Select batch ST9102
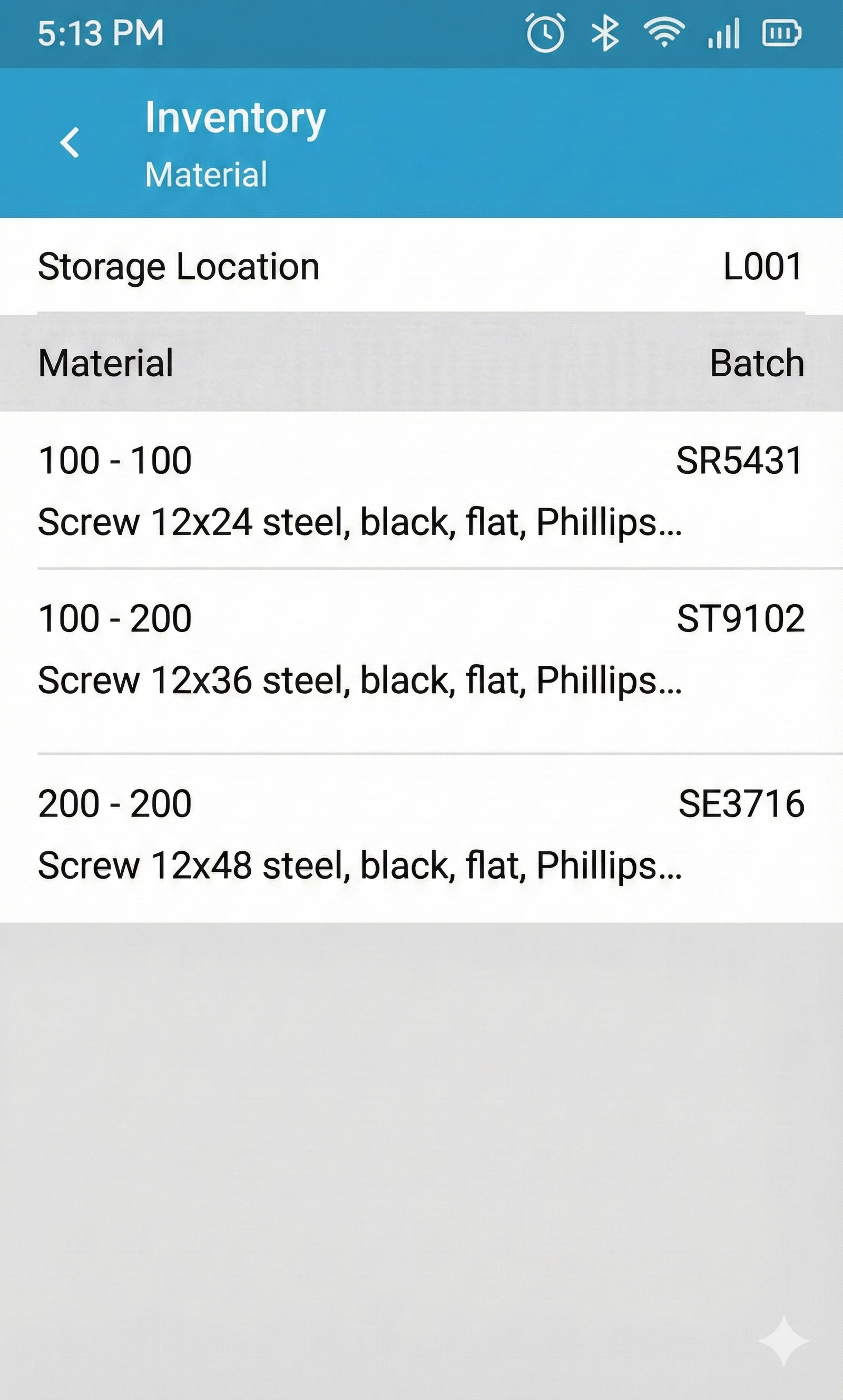This screenshot has width=843, height=1400. [740, 618]
